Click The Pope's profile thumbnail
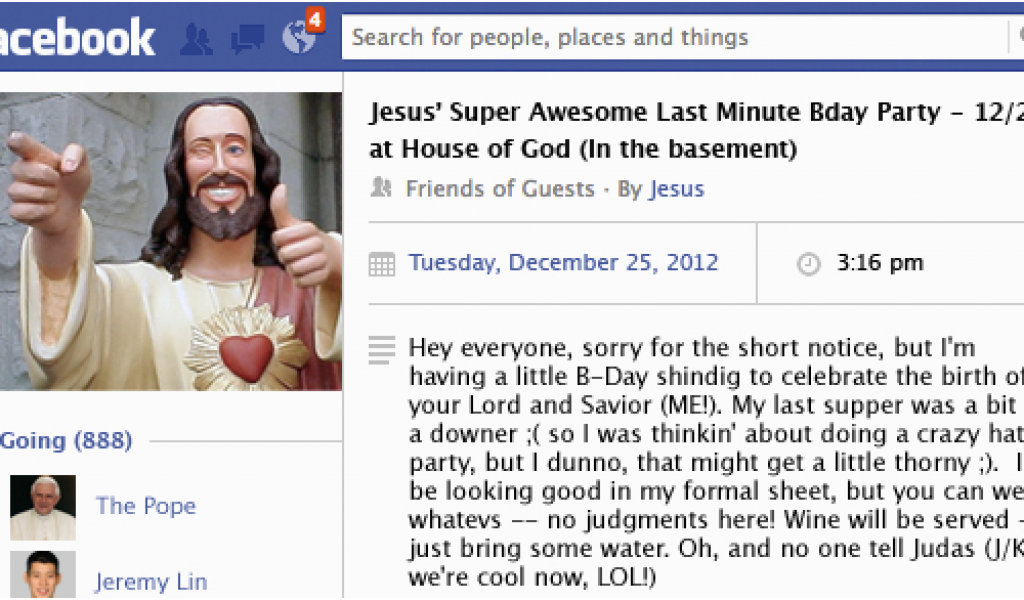Screen dimensions: 1024x600 click(x=43, y=507)
